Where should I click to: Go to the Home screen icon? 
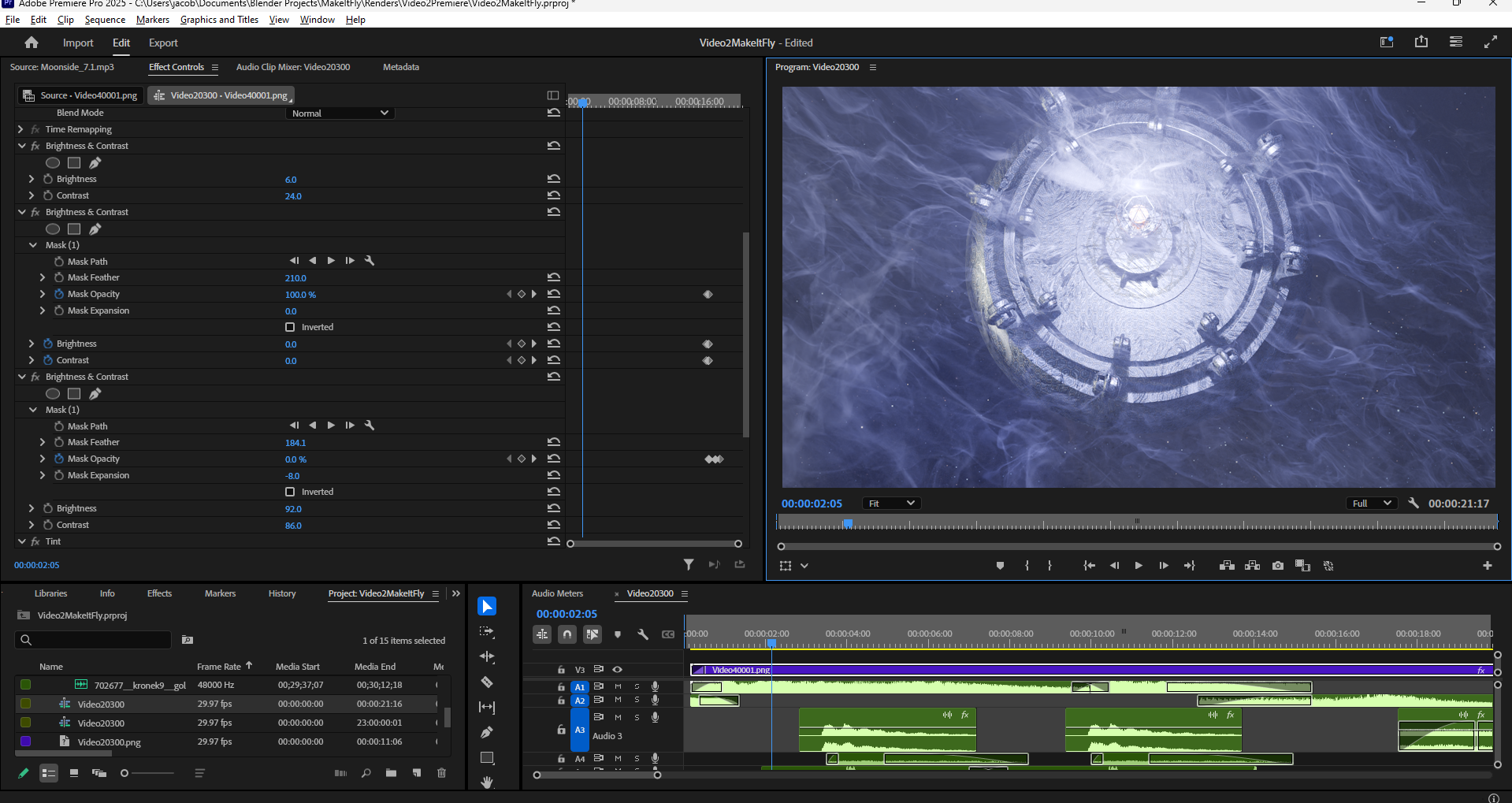[32, 43]
